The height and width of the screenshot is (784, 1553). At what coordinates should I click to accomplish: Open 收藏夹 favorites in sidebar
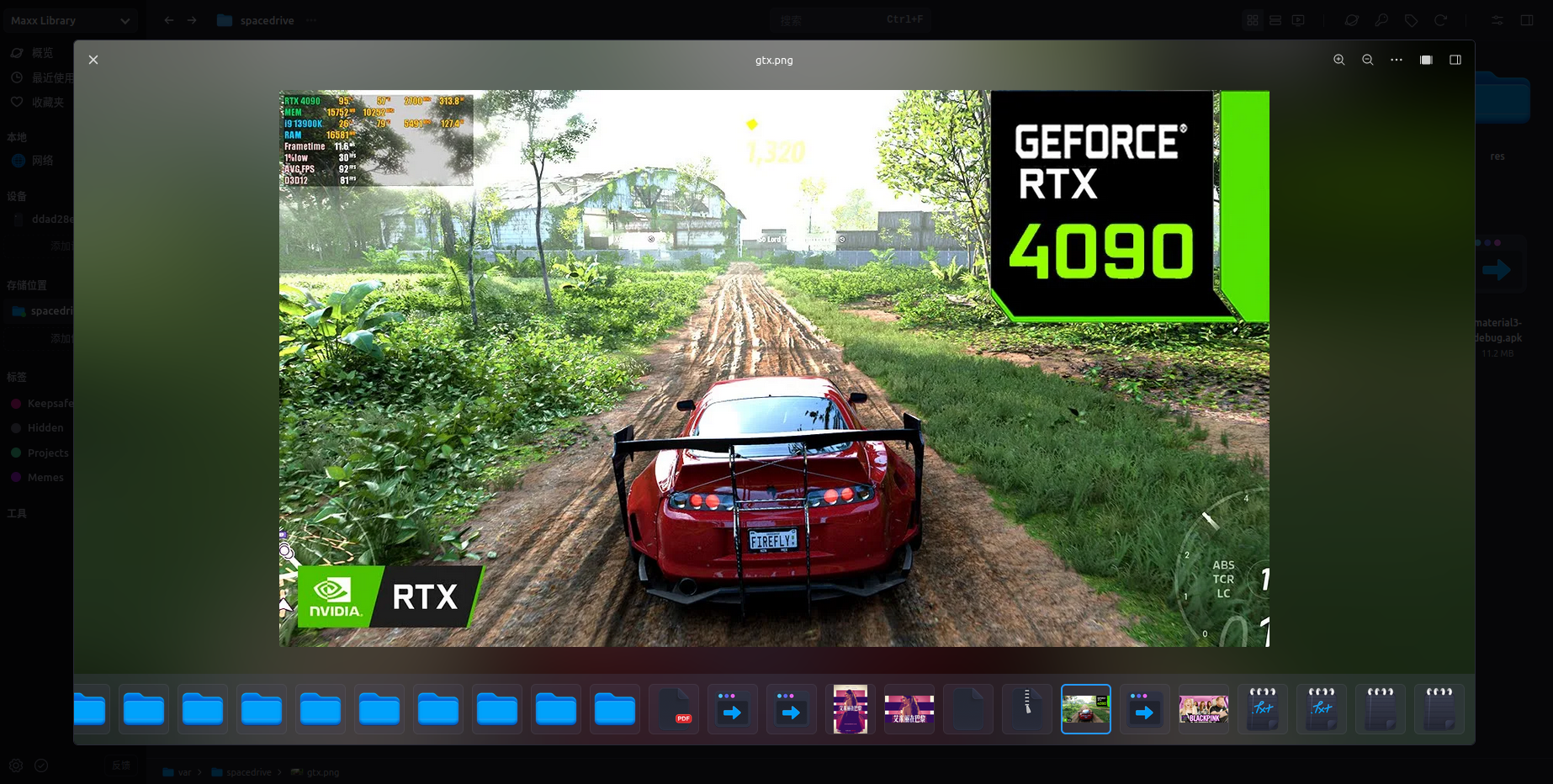click(x=39, y=102)
